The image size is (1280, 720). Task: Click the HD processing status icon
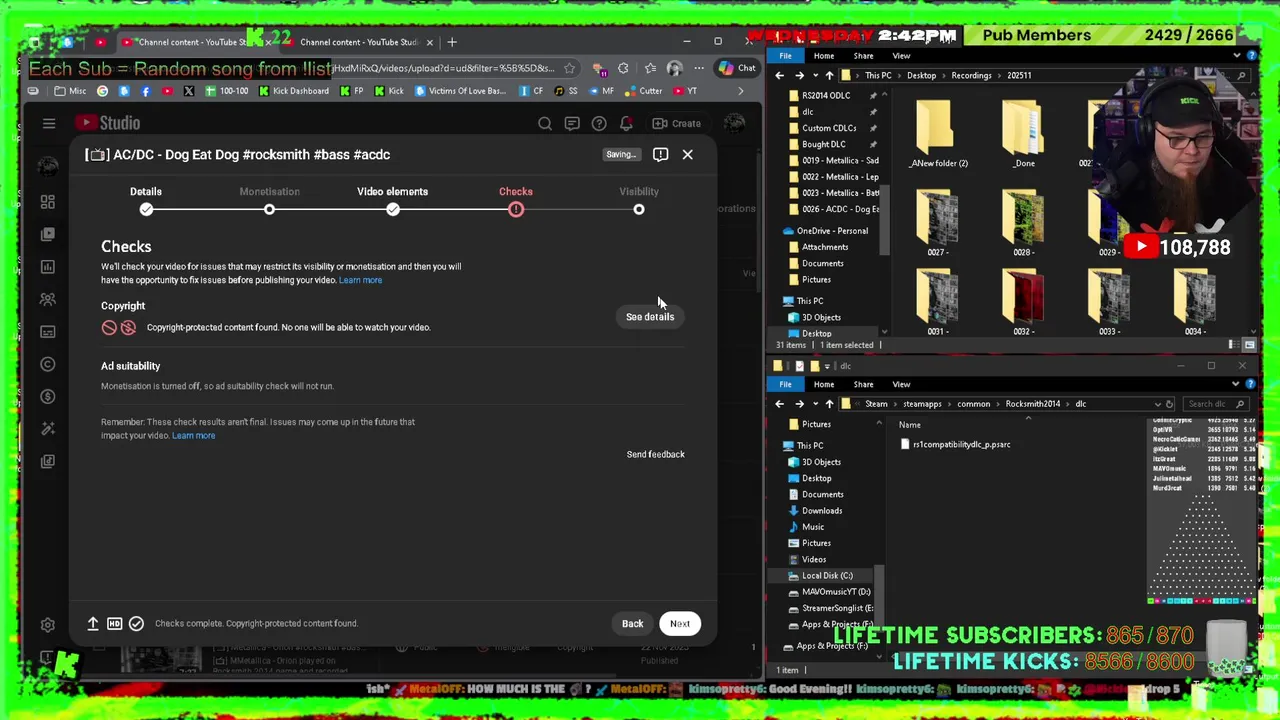click(x=114, y=623)
